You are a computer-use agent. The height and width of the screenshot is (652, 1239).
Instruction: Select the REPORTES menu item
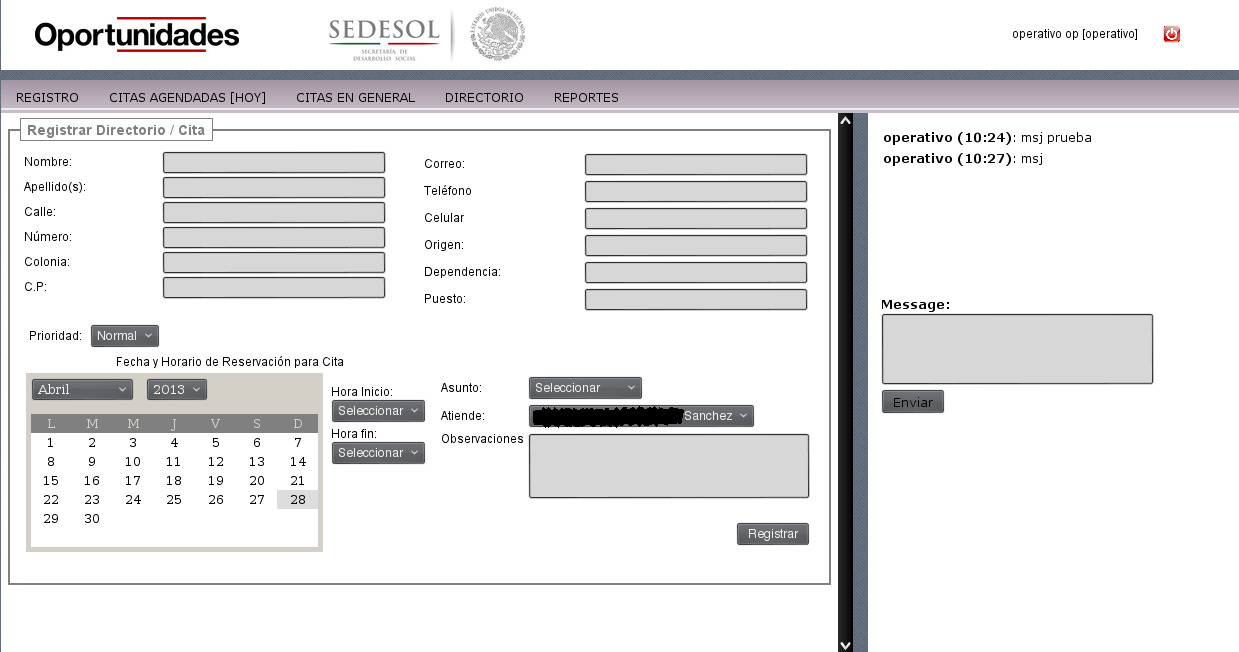click(x=586, y=97)
